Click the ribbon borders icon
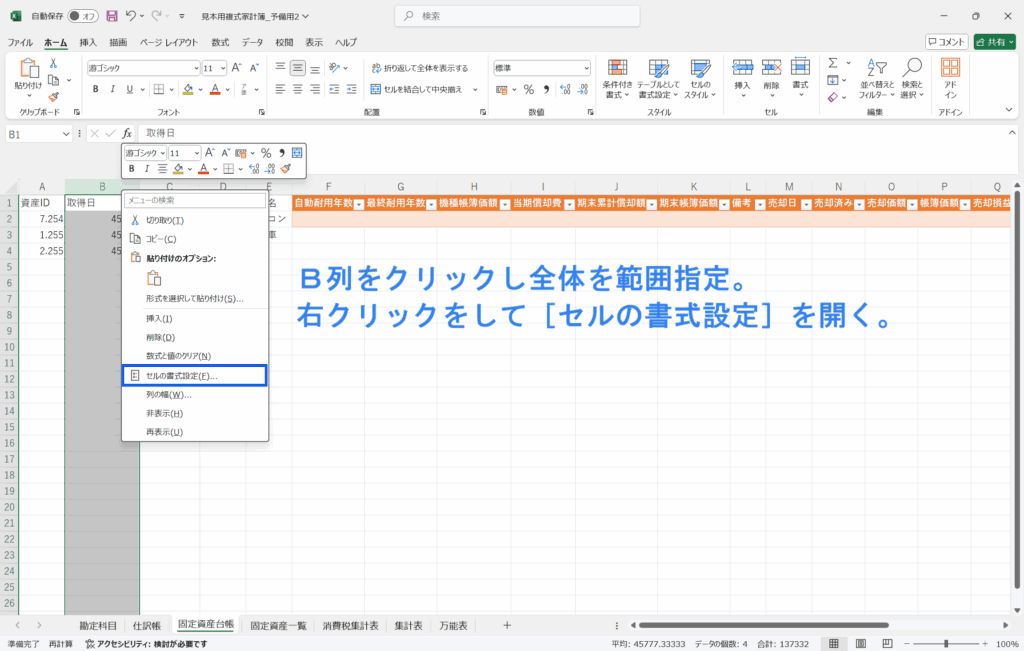This screenshot has height=651, width=1024. (x=159, y=89)
